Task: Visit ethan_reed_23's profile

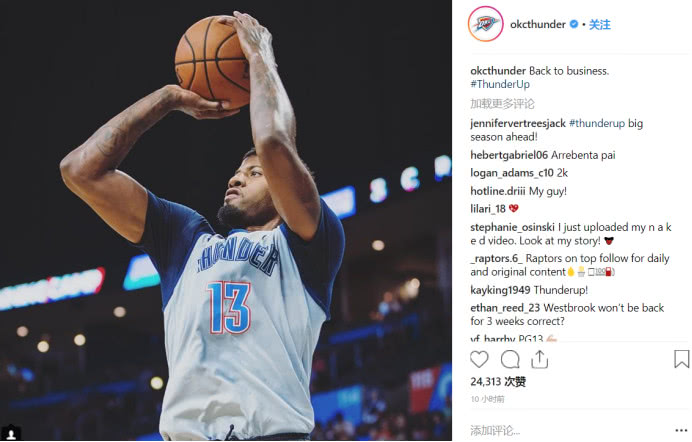Action: [x=505, y=308]
